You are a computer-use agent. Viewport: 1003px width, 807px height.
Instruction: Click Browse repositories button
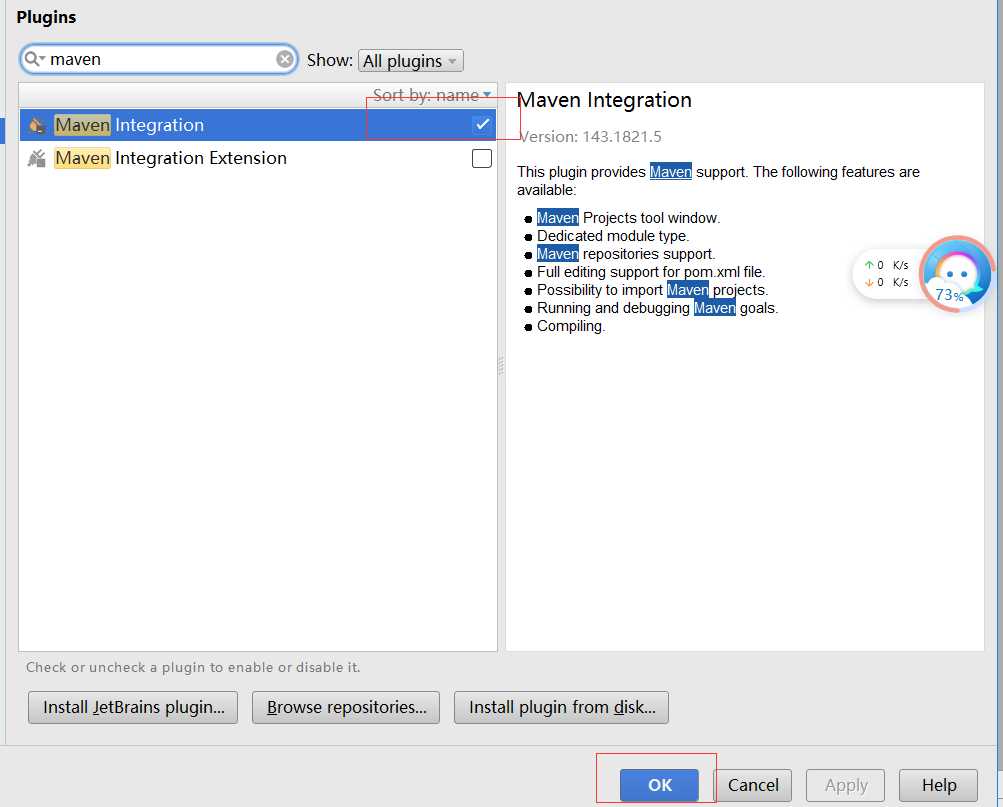point(346,707)
